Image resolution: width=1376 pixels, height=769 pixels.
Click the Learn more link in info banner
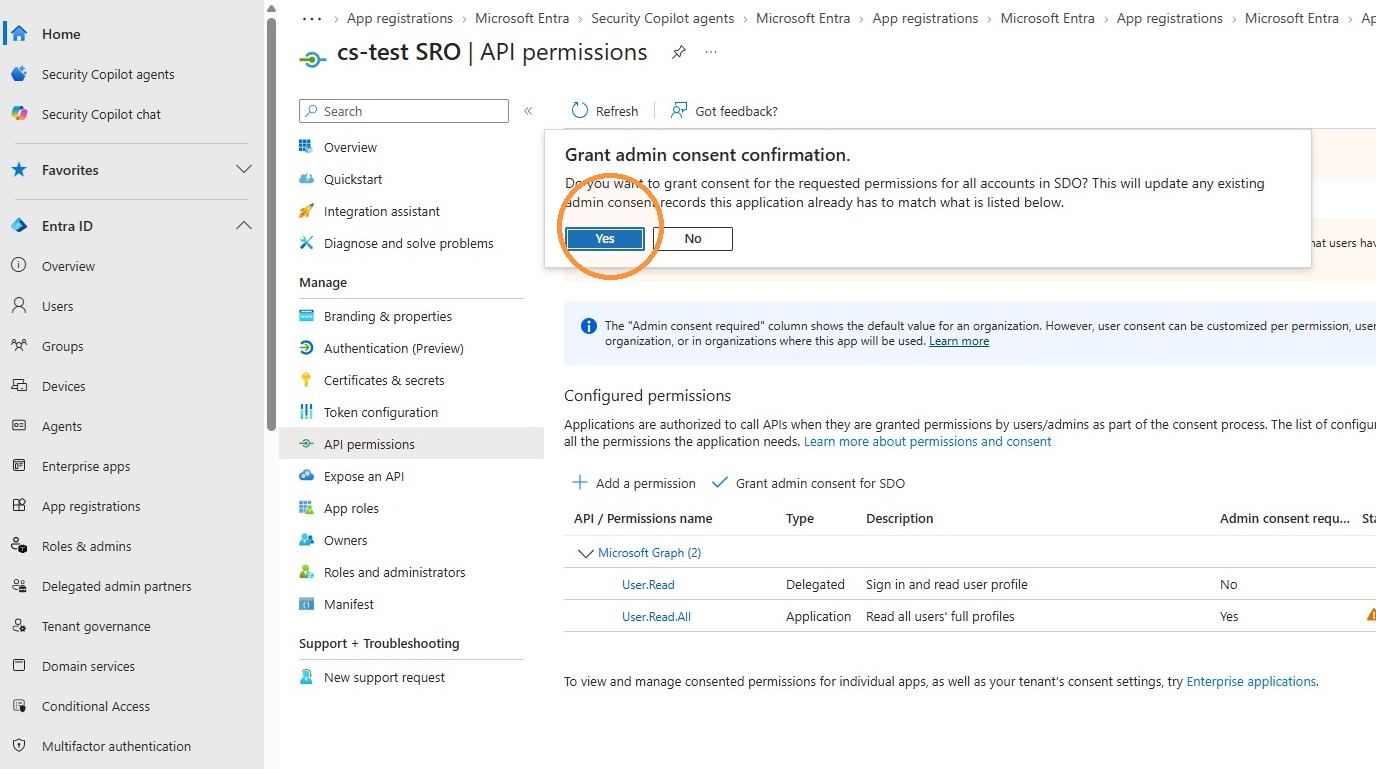click(959, 341)
